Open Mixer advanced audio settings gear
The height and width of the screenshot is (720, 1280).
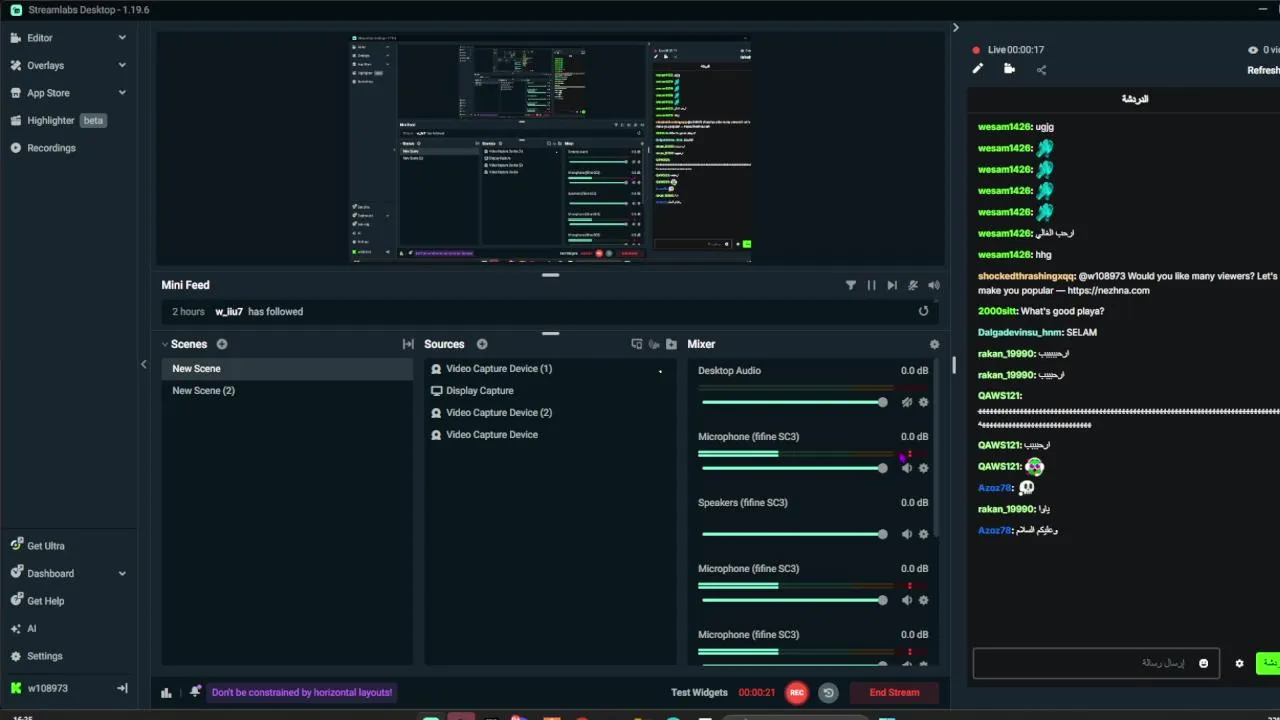(934, 344)
